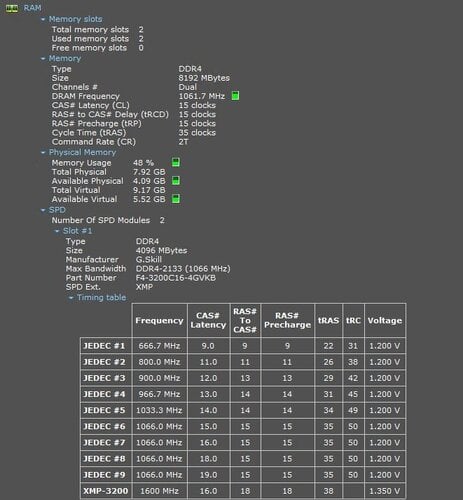
Task: Click the green icon next to Available Physical
Action: tap(176, 181)
